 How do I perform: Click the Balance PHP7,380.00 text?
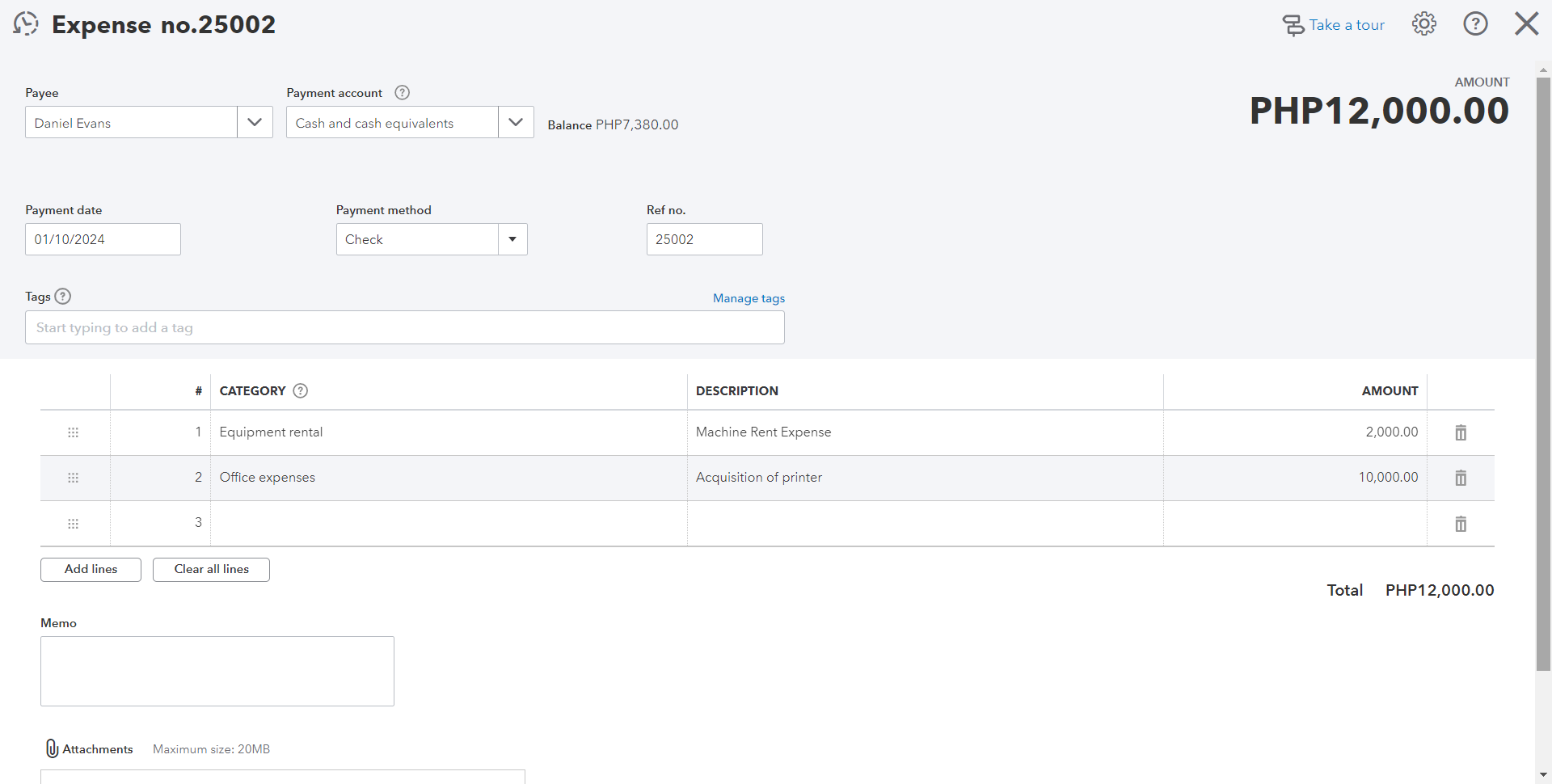pos(613,124)
